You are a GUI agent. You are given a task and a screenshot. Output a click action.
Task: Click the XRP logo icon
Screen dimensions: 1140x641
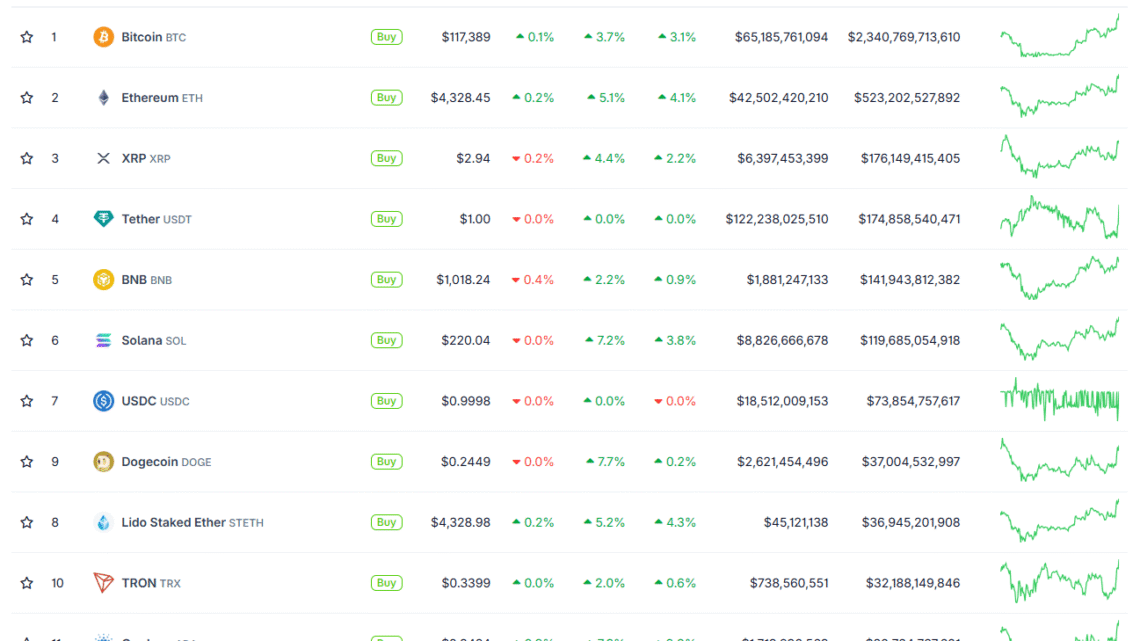(103, 158)
